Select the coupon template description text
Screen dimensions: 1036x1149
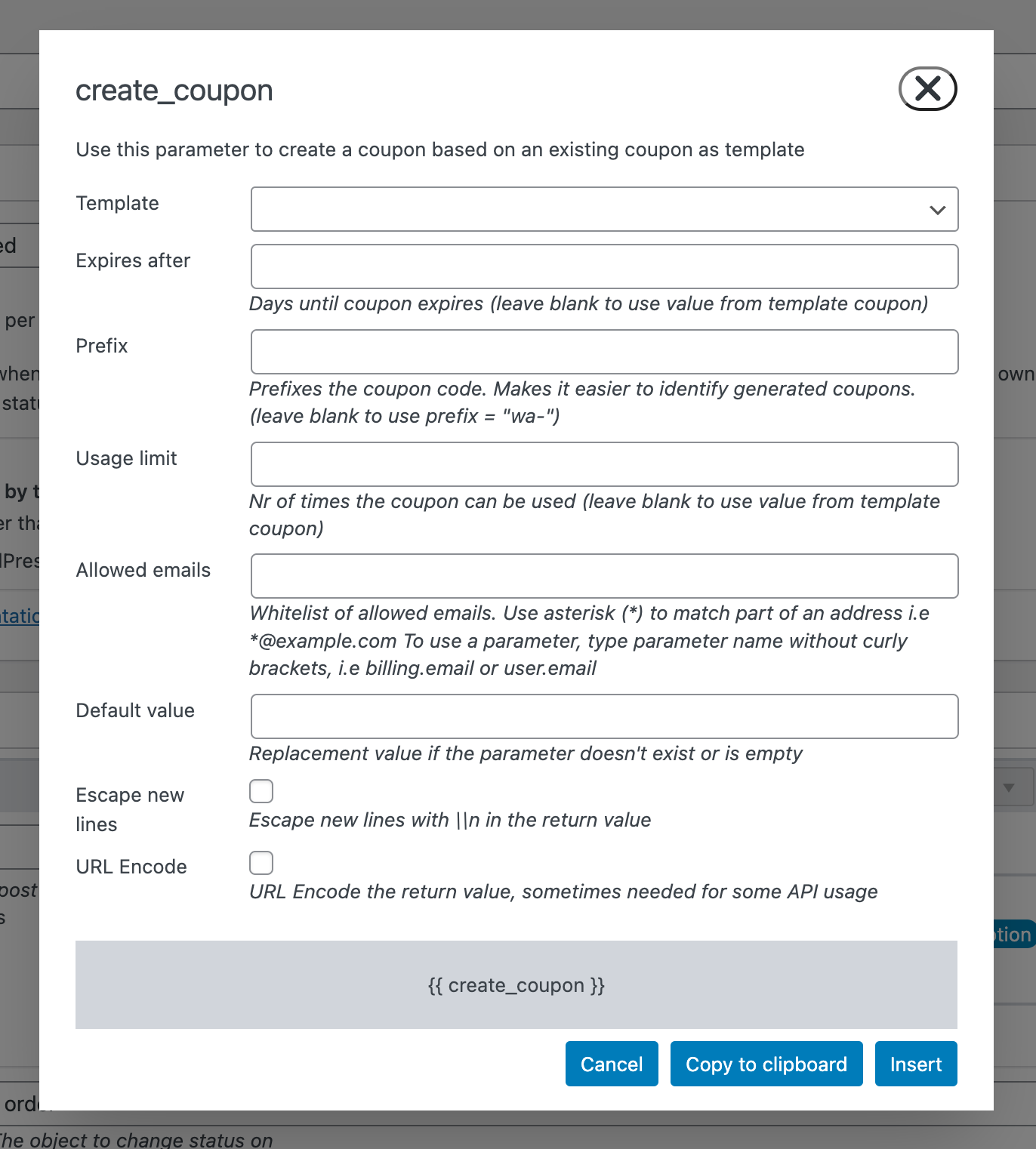point(439,149)
